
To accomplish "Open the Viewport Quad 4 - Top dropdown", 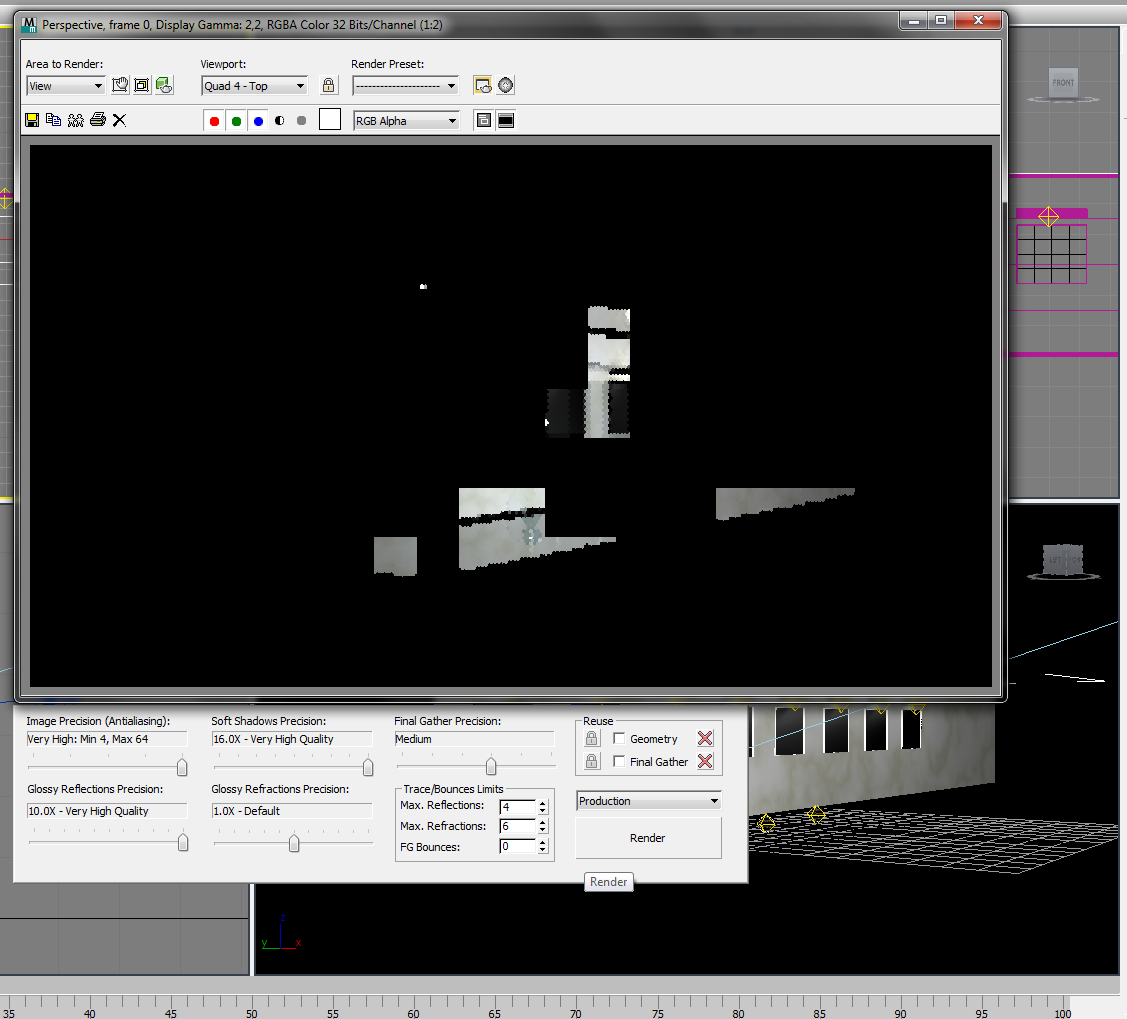I will (x=254, y=86).
